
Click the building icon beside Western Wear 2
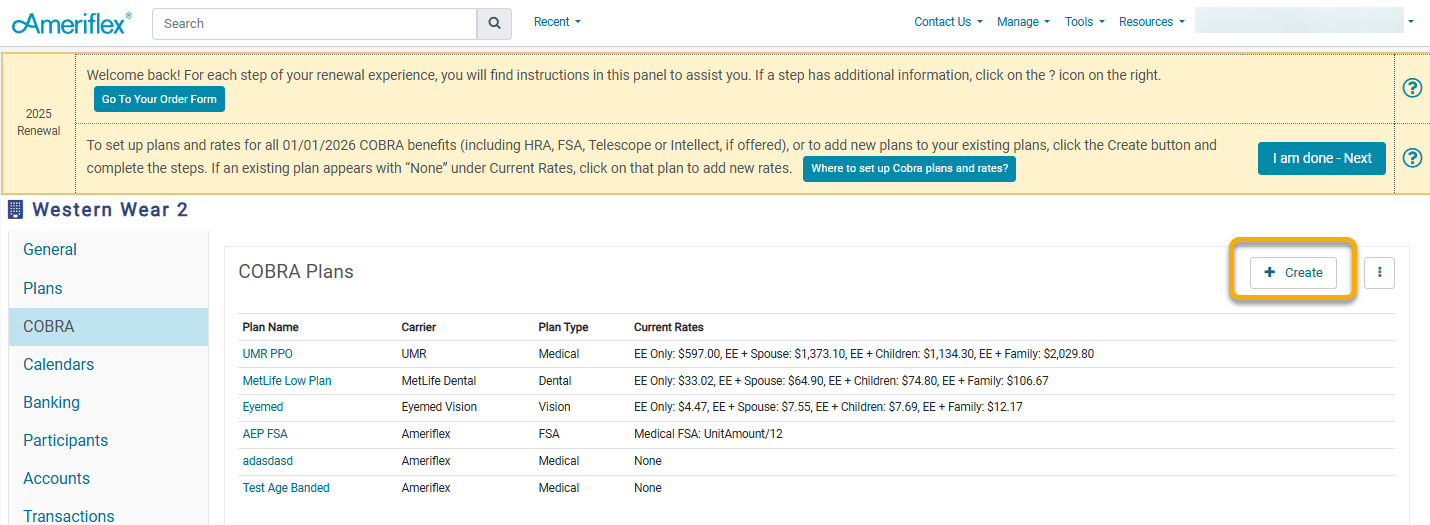15,210
